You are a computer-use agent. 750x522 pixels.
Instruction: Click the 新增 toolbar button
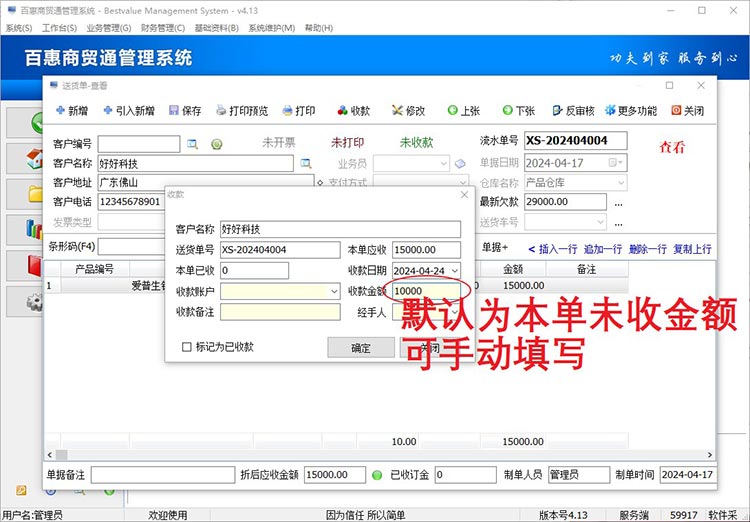point(72,111)
